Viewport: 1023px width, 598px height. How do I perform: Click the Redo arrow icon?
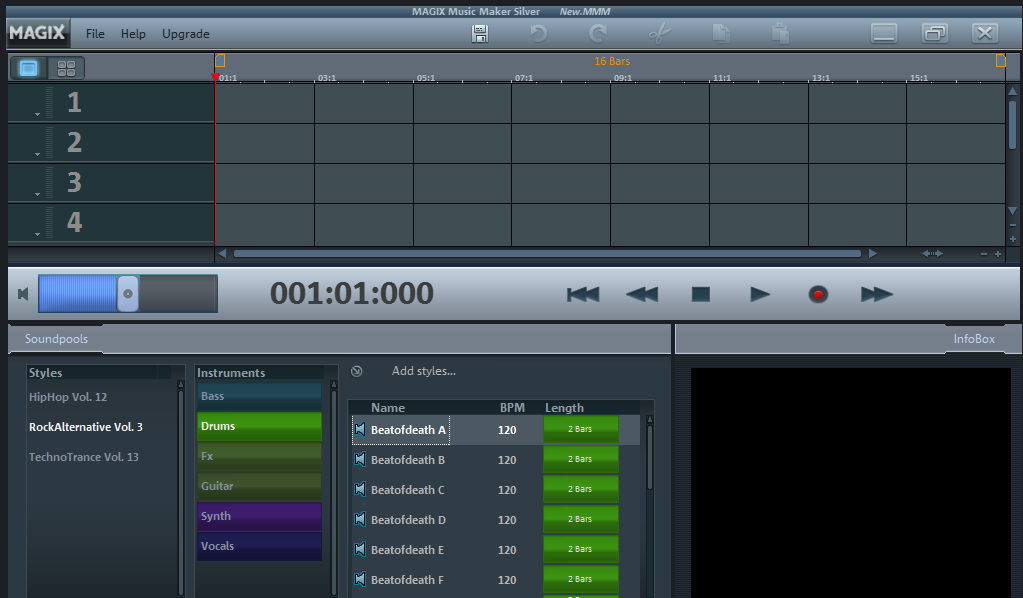click(x=598, y=33)
